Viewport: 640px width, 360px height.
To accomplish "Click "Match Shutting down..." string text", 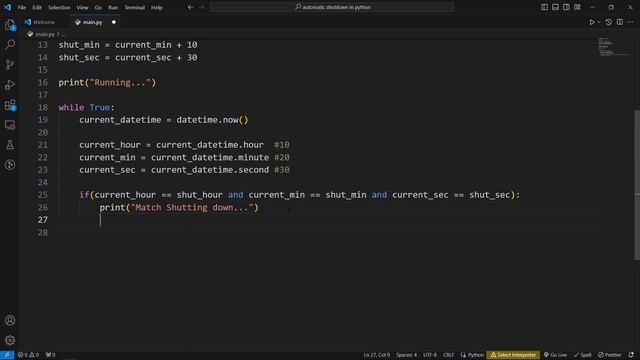I will pyautogui.click(x=192, y=207).
